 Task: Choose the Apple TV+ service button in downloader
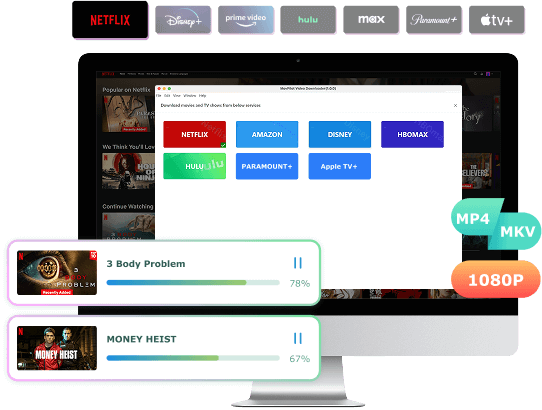point(340,166)
